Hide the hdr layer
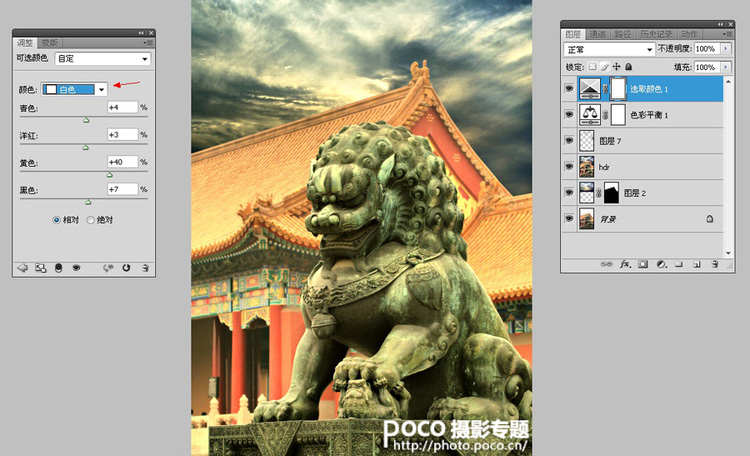This screenshot has height=456, width=750. pyautogui.click(x=569, y=167)
